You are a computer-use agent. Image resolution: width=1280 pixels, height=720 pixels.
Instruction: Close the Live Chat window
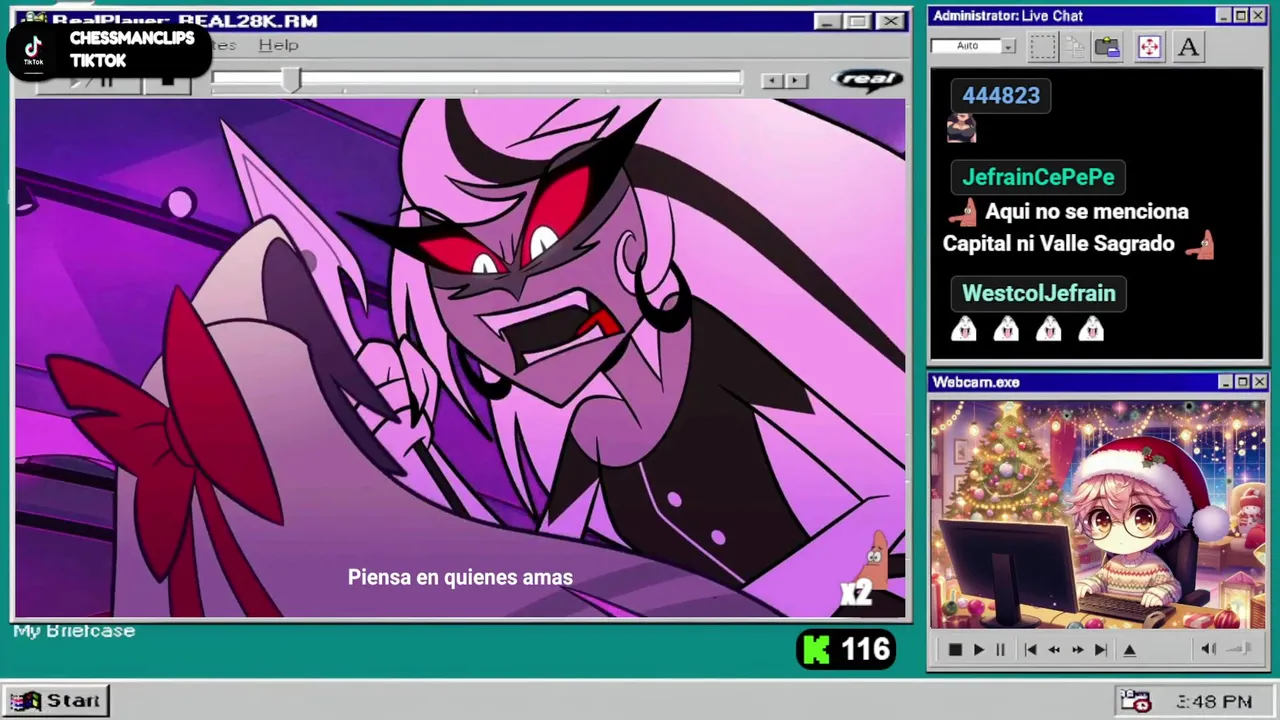(1259, 16)
